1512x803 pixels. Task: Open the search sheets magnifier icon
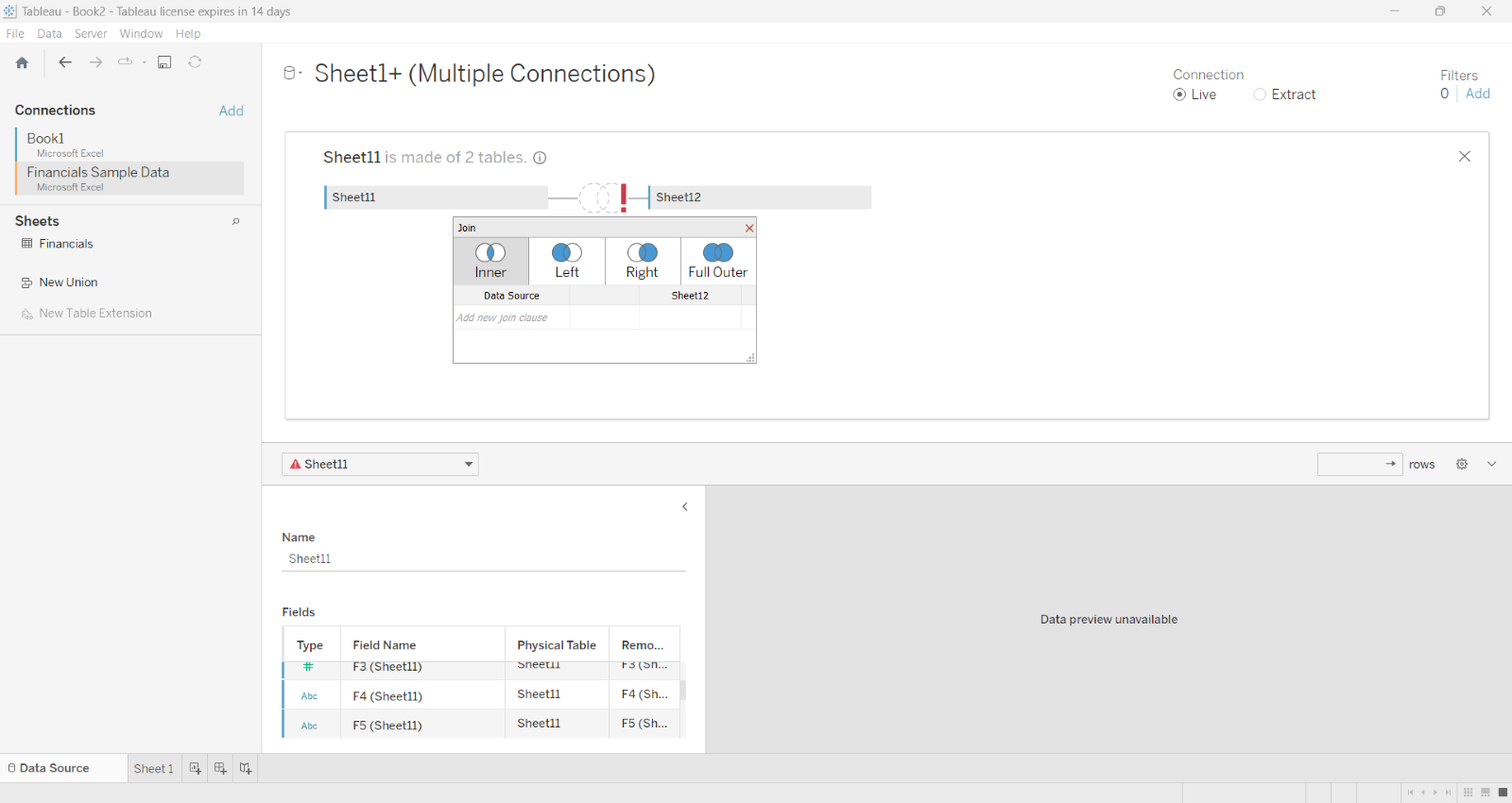(x=235, y=221)
